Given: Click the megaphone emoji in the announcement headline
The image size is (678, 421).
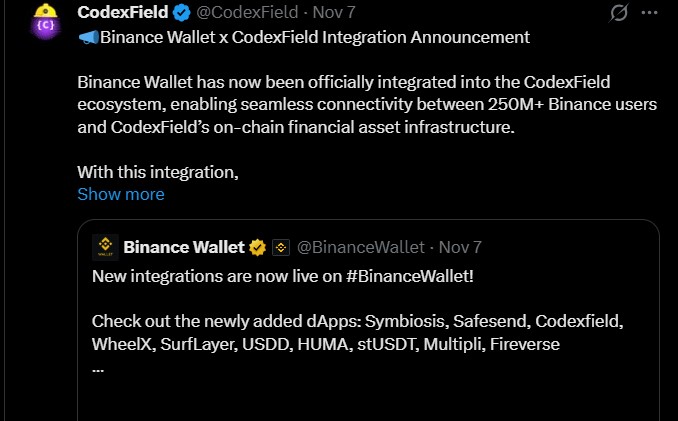Looking at the screenshot, I should (86, 38).
